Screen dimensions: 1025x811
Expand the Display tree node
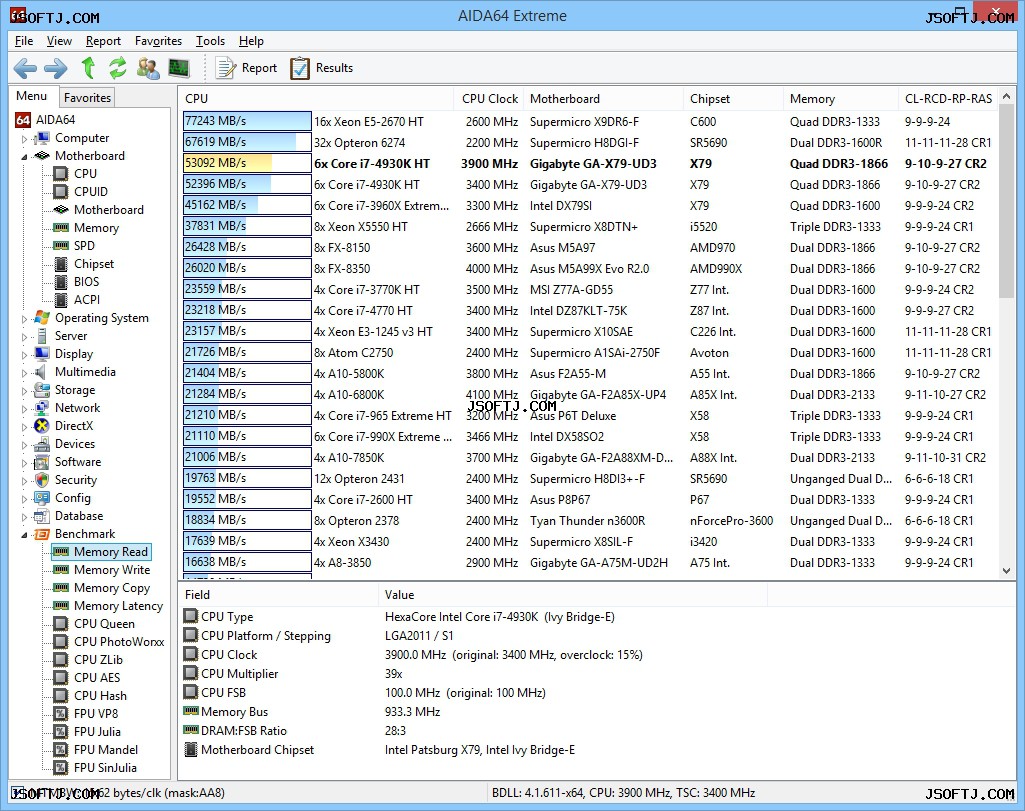point(25,355)
